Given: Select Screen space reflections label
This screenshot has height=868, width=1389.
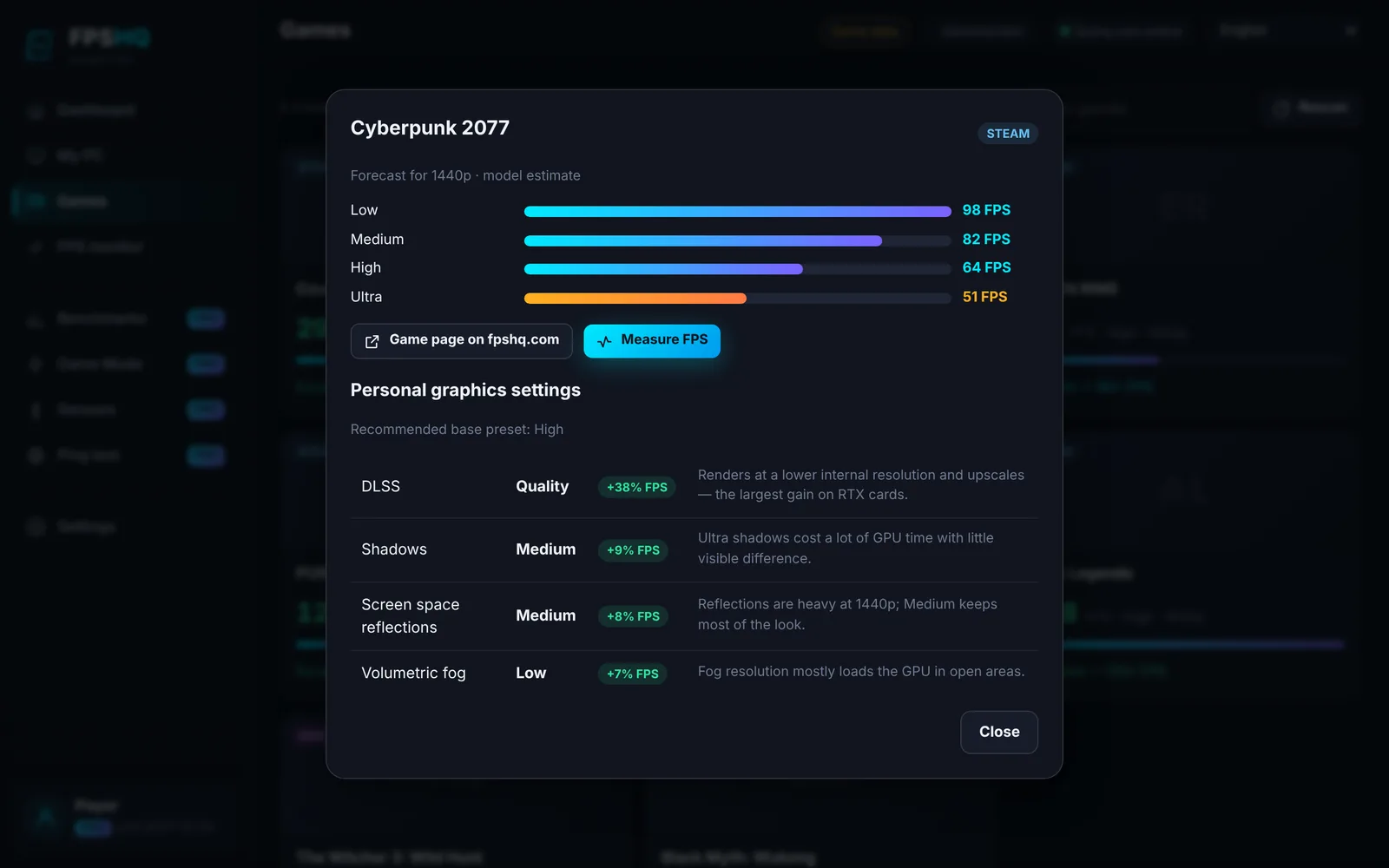Looking at the screenshot, I should [x=411, y=615].
